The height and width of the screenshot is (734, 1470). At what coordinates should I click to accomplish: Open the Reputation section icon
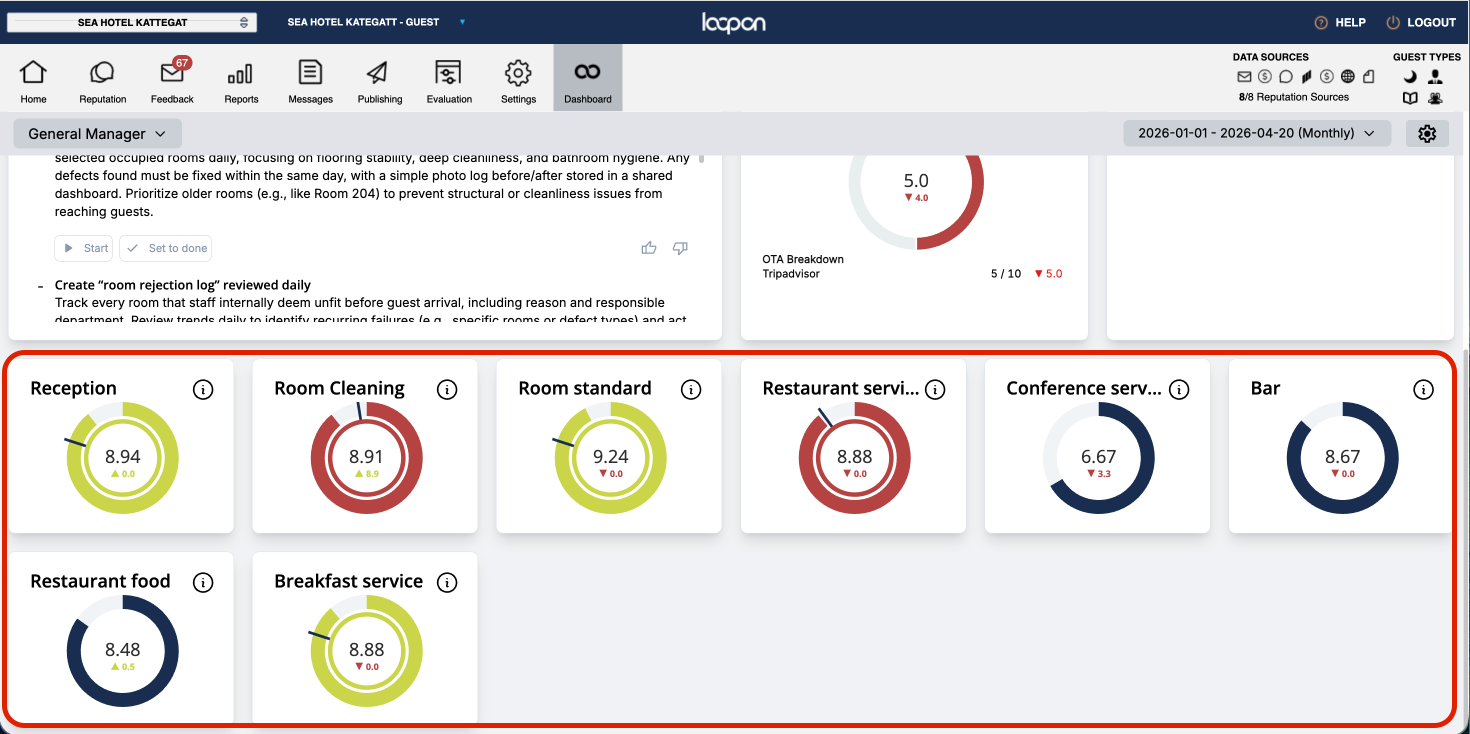[x=102, y=73]
